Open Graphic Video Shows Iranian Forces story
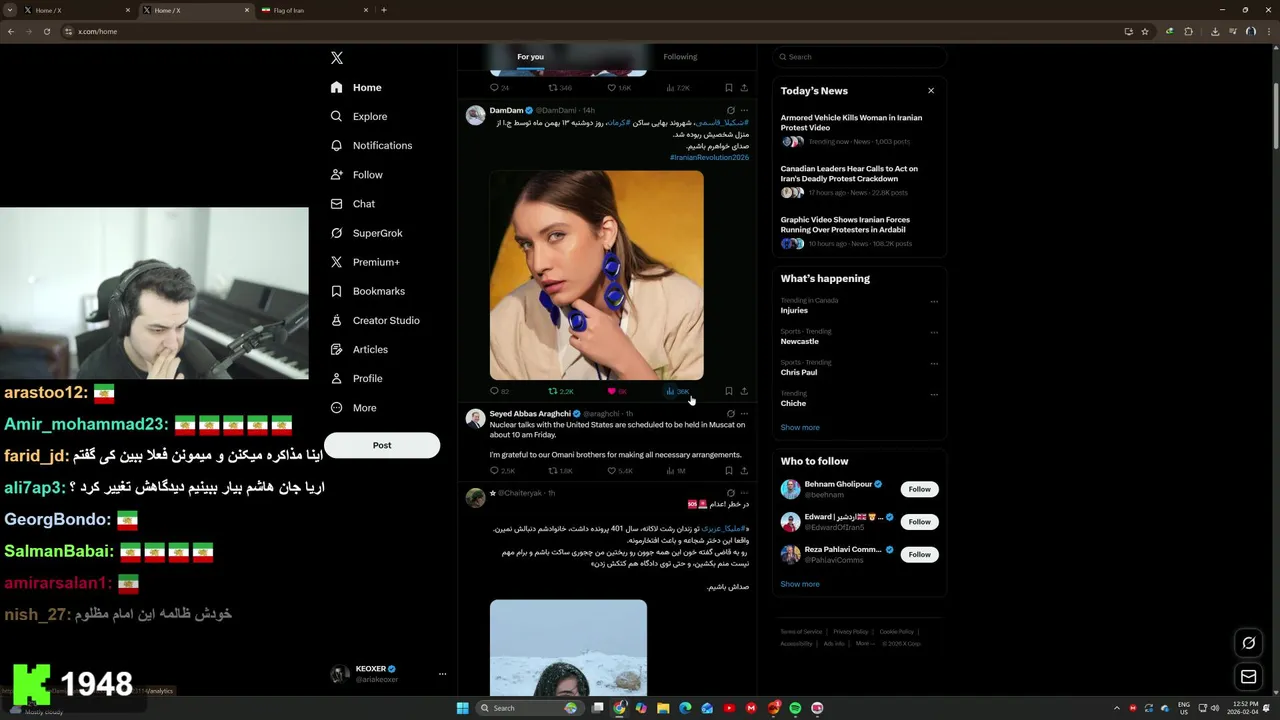 coord(858,231)
